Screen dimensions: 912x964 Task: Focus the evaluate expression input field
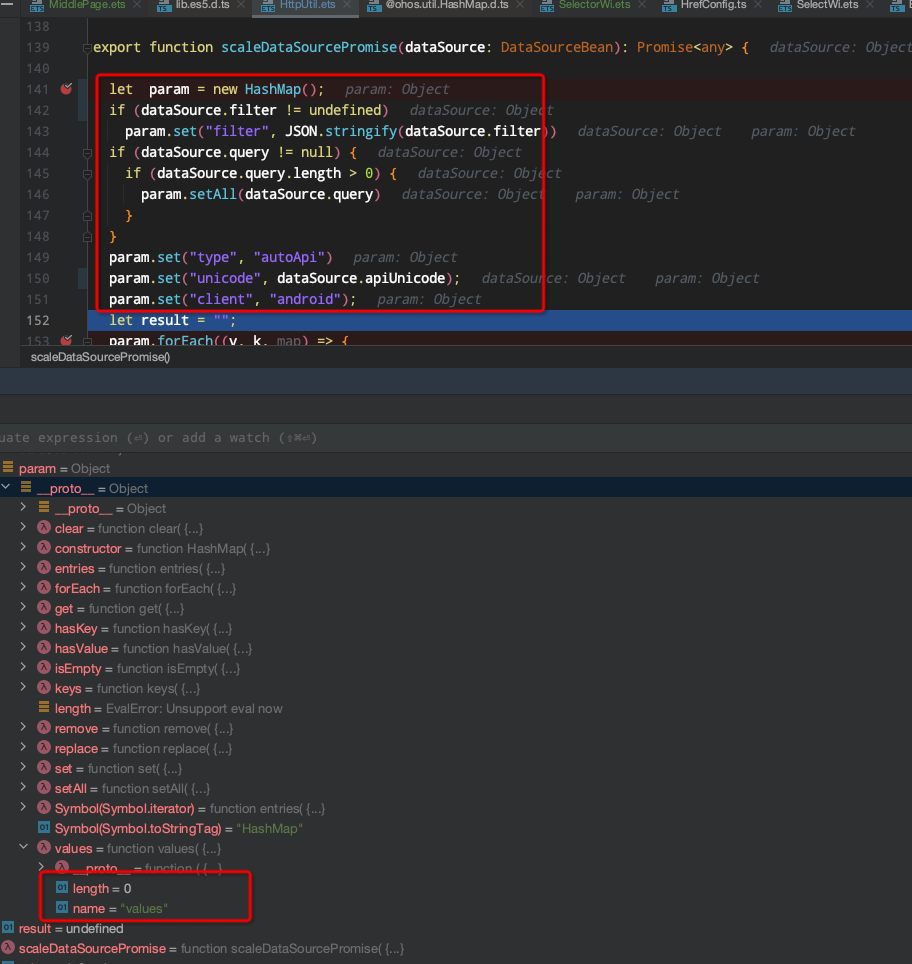tap(456, 438)
